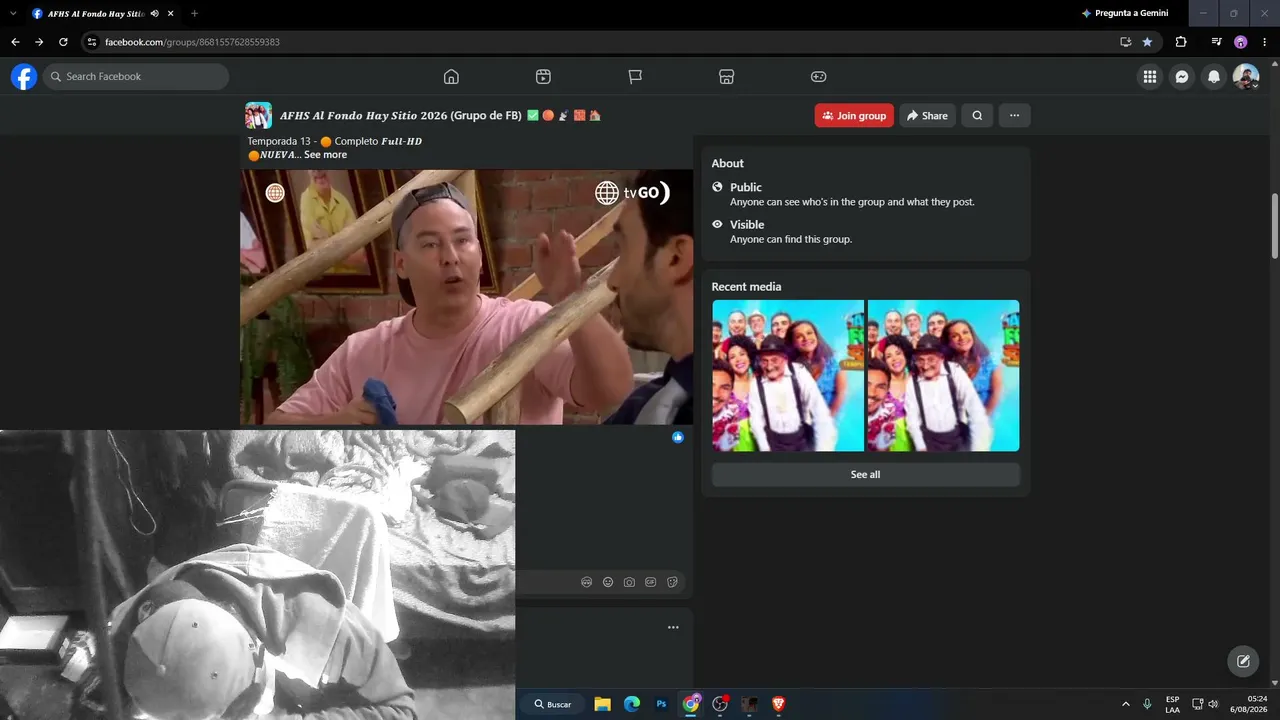The height and width of the screenshot is (720, 1280).
Task: Open Brave browser from the taskbar
Action: tap(779, 704)
